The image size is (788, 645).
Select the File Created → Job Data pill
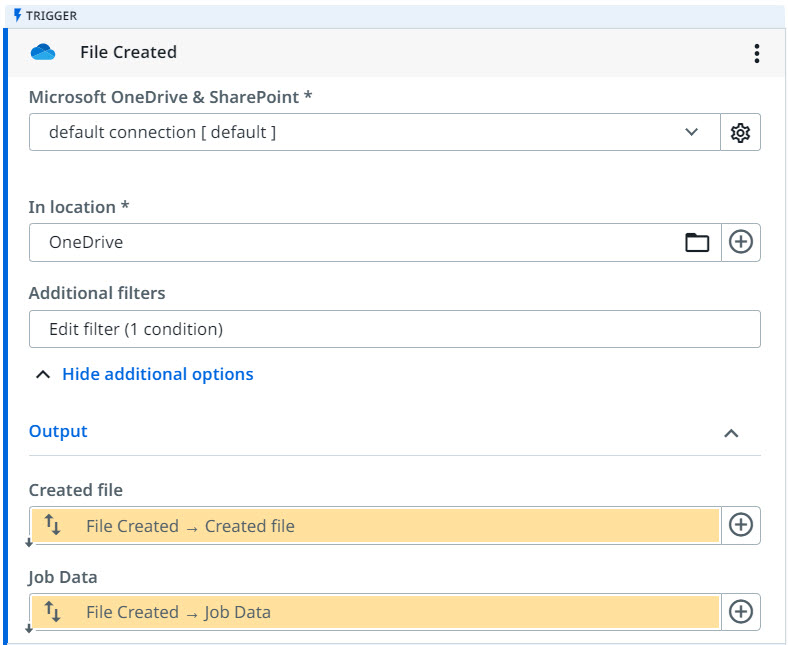(380, 612)
